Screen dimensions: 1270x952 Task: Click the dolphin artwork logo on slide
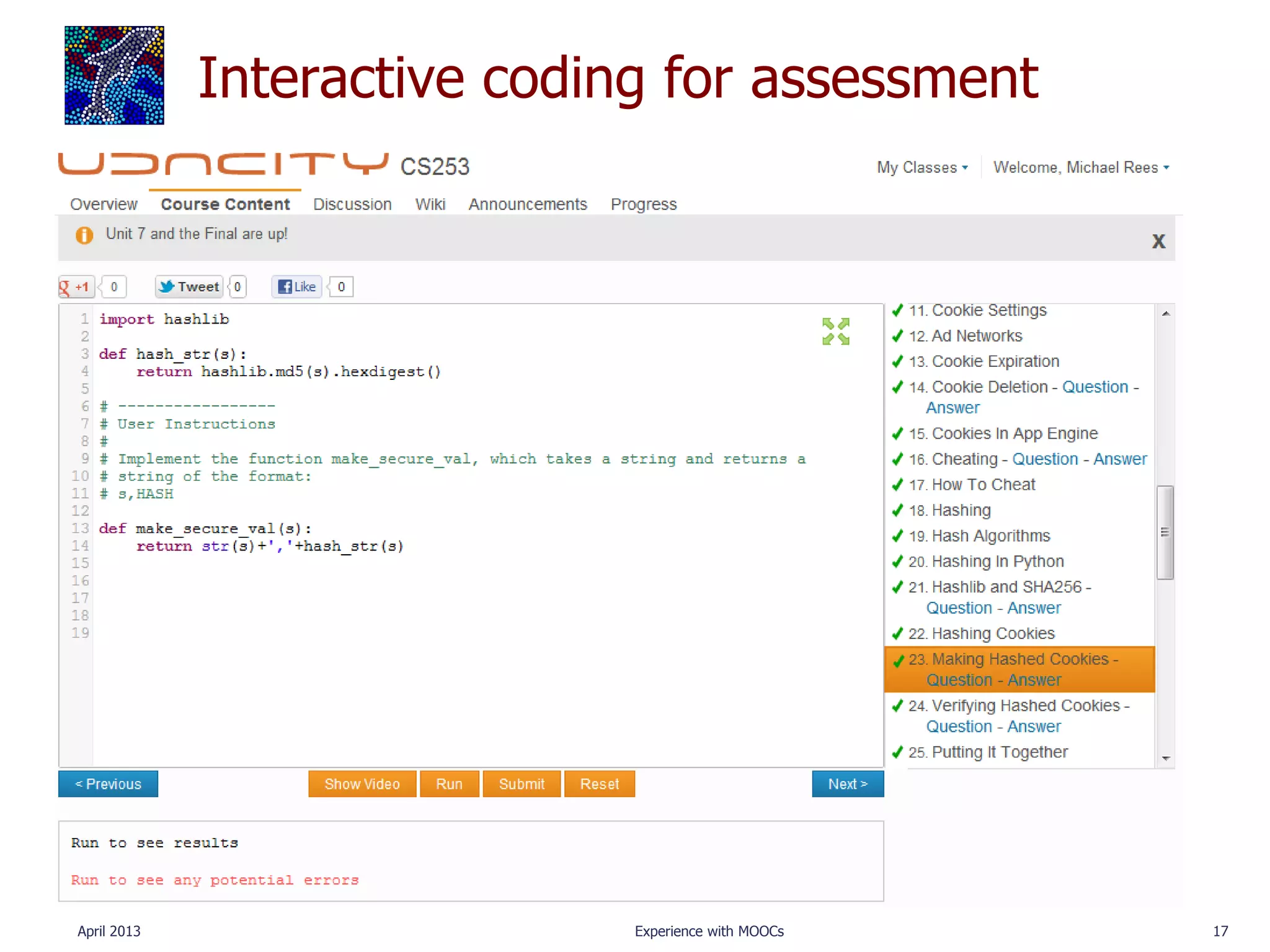pyautogui.click(x=114, y=75)
